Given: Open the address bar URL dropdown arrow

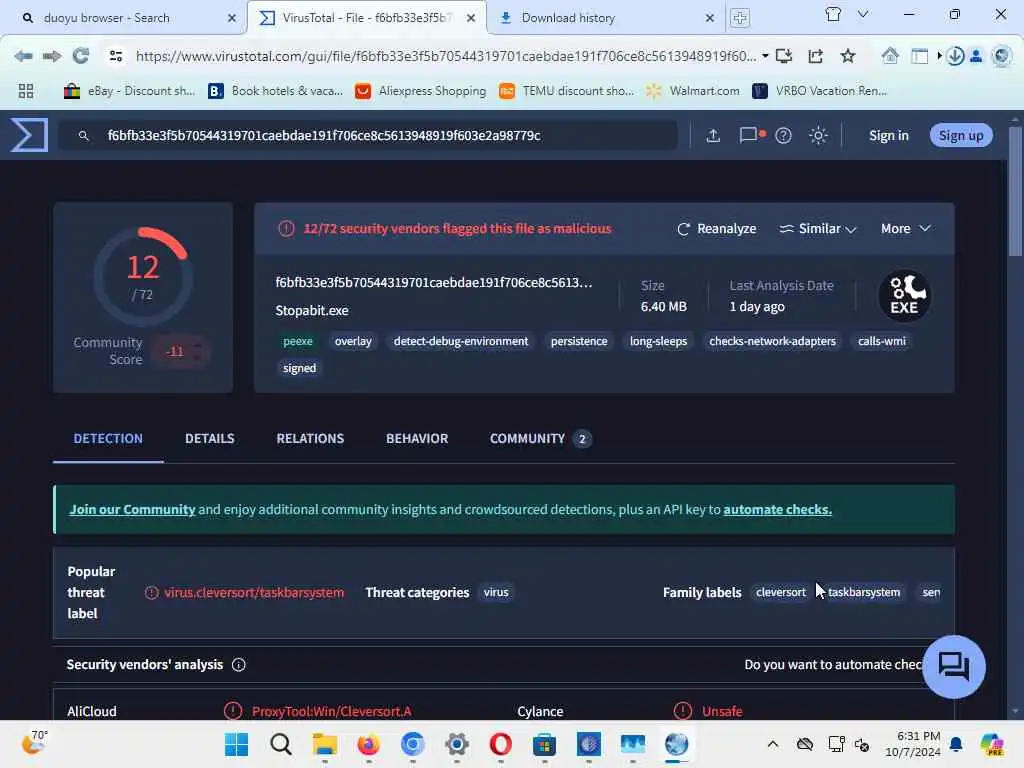Looking at the screenshot, I should (x=765, y=56).
